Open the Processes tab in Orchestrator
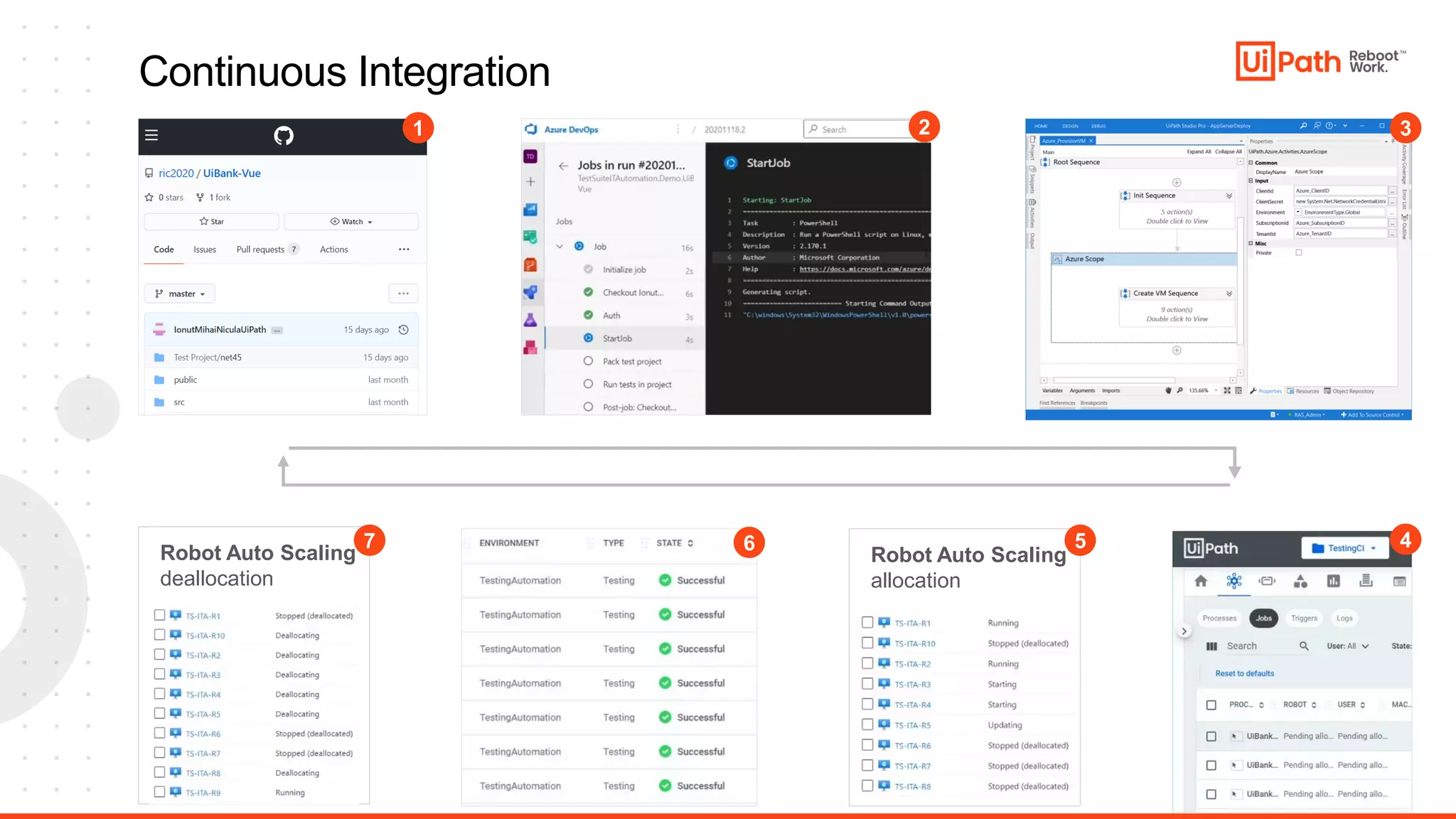 coord(1219,619)
